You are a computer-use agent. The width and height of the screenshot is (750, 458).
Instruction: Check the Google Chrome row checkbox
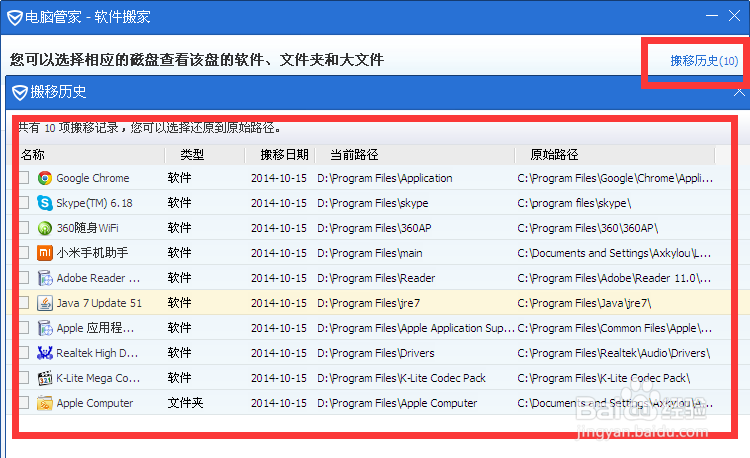[x=23, y=178]
